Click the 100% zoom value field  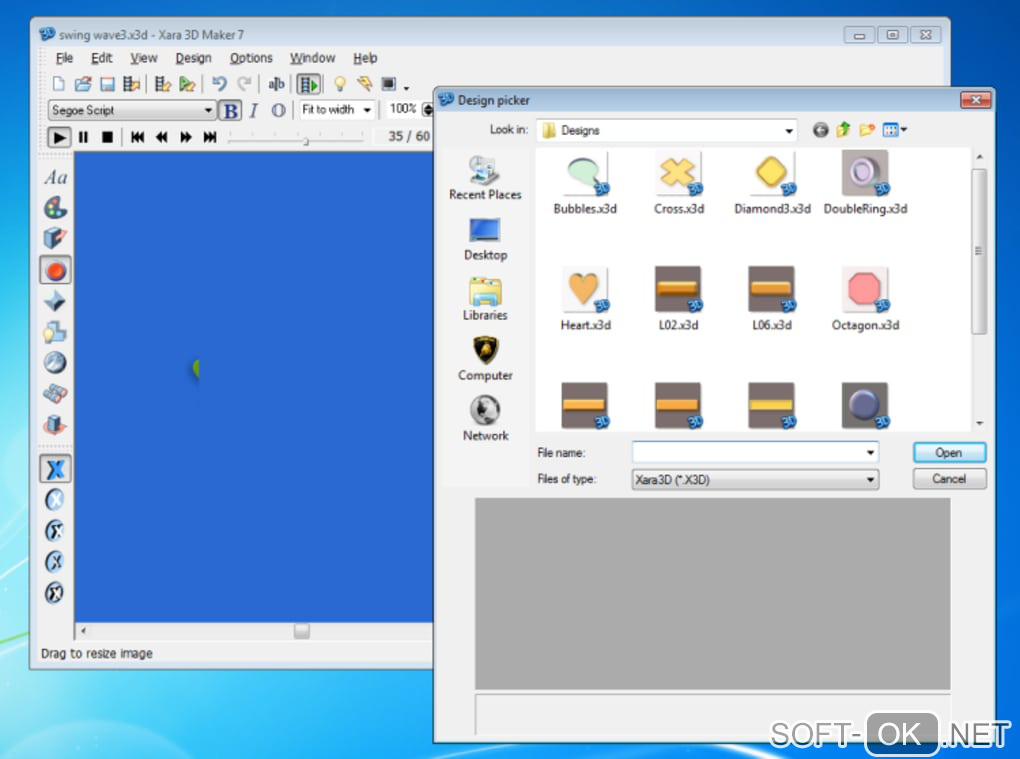click(x=403, y=109)
